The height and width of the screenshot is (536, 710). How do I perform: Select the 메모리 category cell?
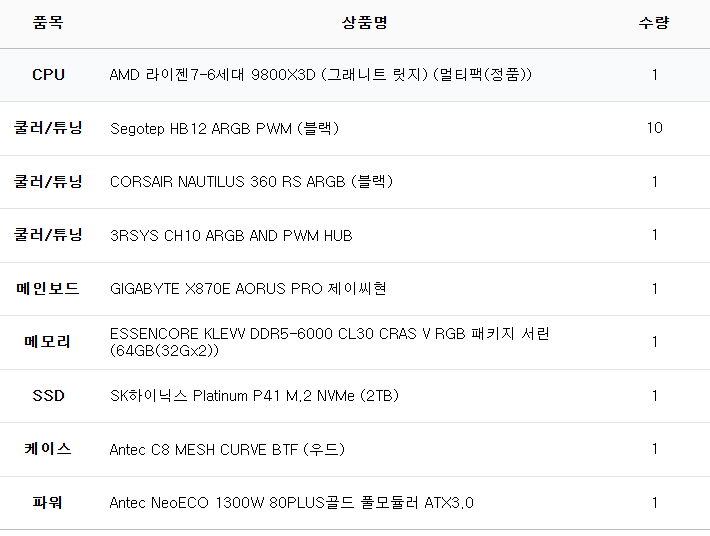48,342
